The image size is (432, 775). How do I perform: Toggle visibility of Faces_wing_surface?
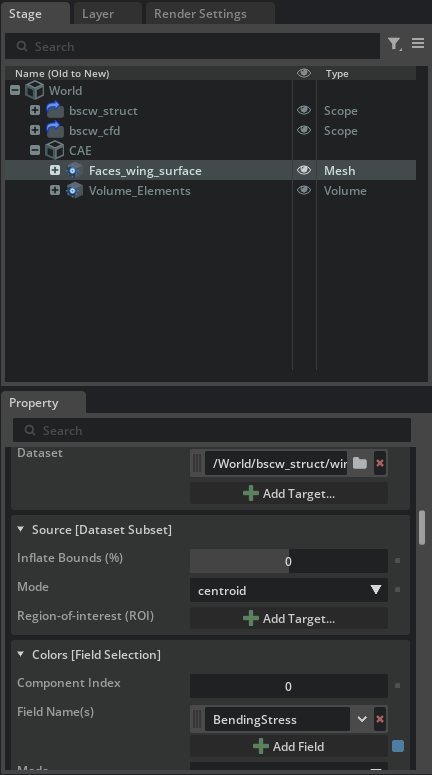pos(304,170)
